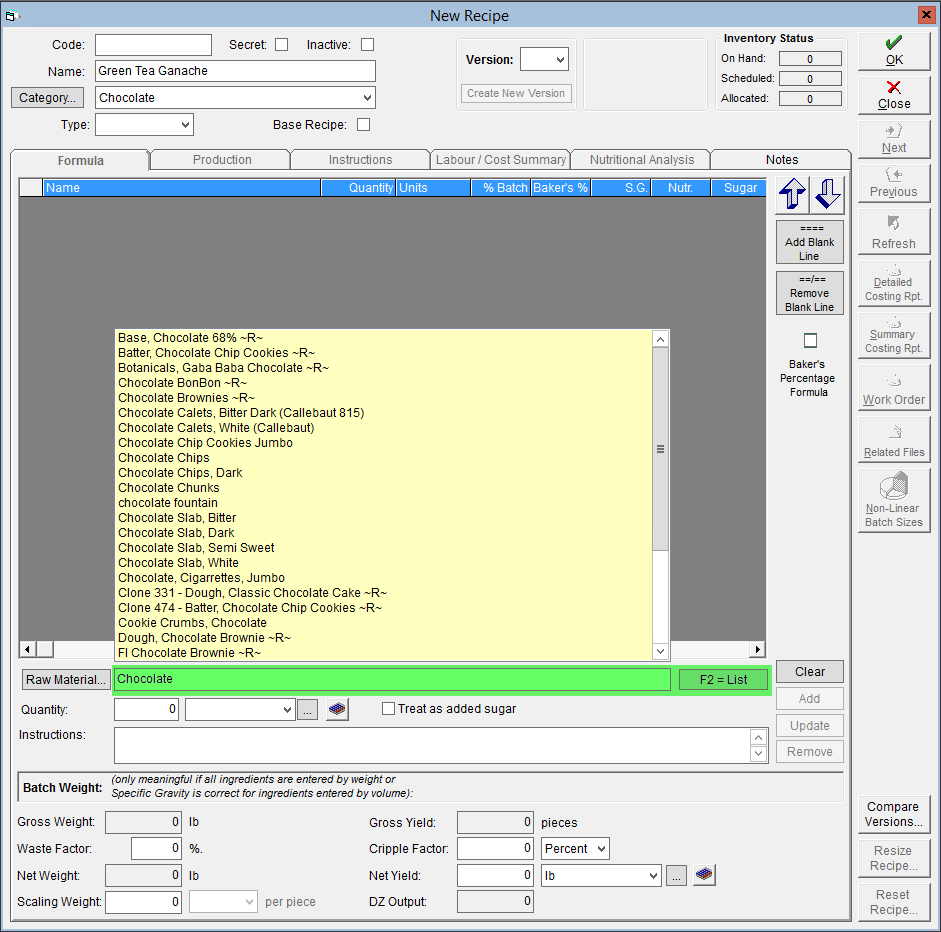Go to the Previous recipe
Screen dimensions: 941x932
point(894,183)
